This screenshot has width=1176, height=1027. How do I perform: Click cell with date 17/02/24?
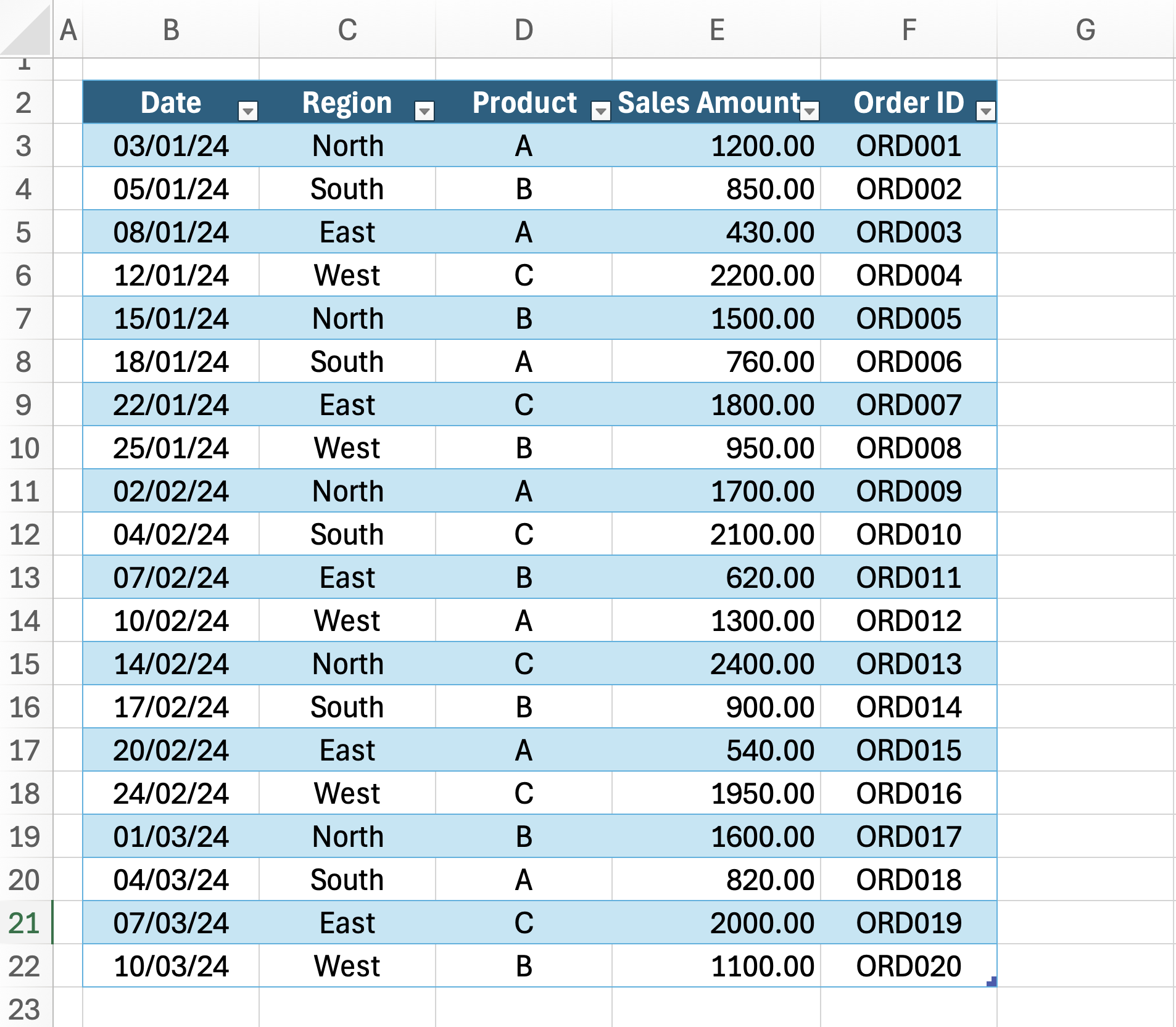click(x=171, y=707)
